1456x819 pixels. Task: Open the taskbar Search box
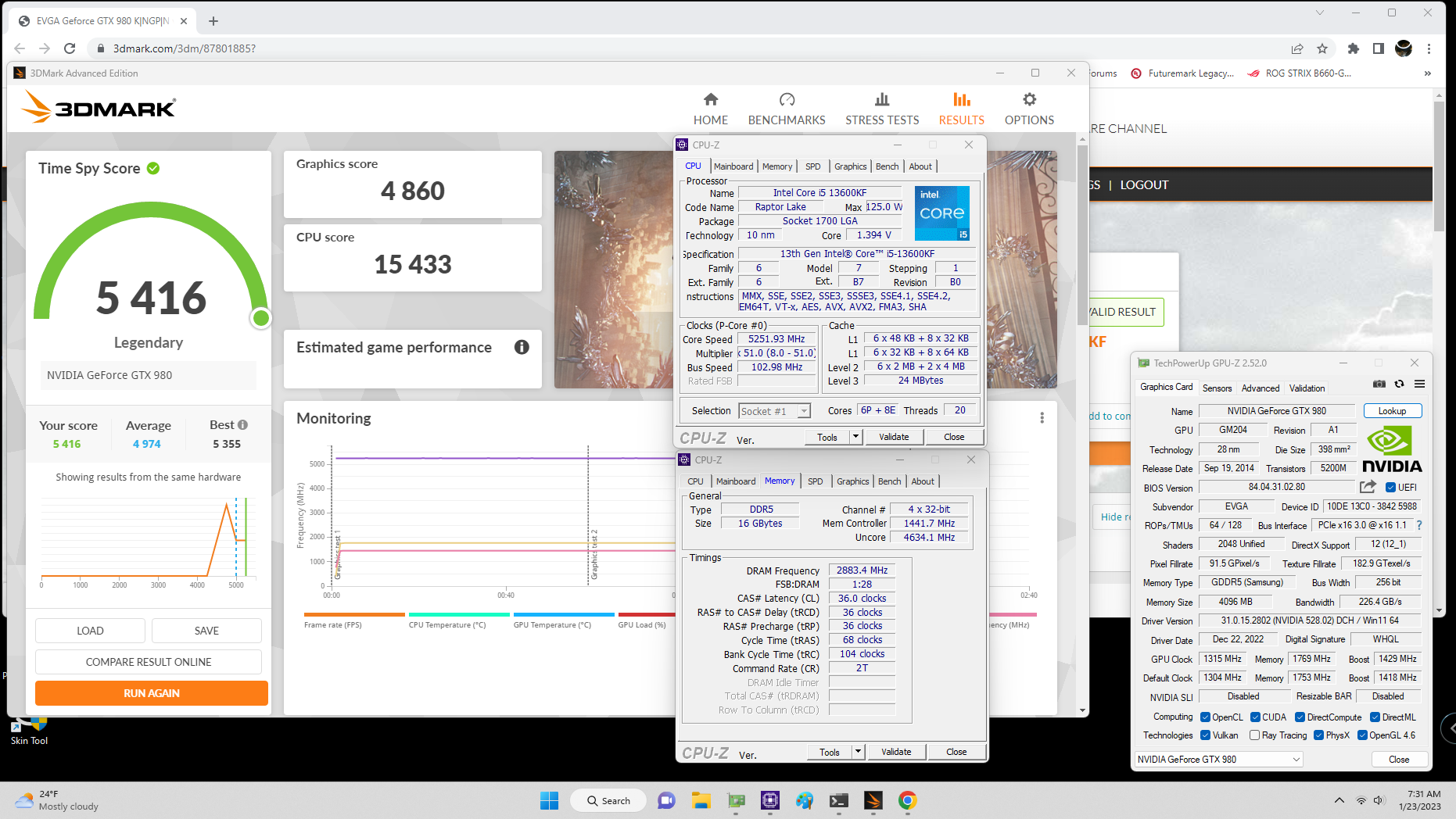coord(608,800)
